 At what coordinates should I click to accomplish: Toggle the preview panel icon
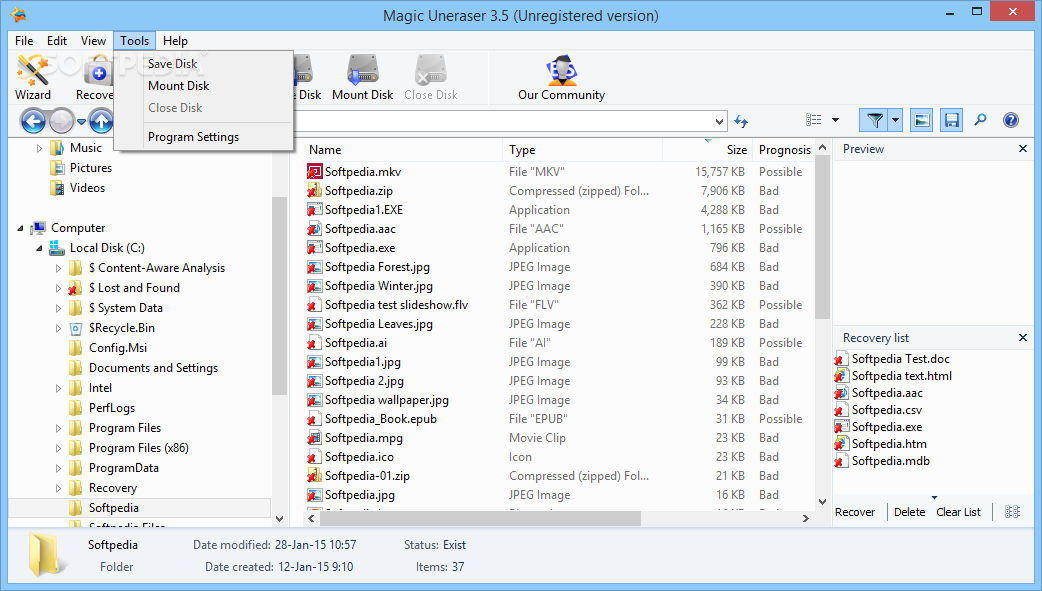[x=922, y=120]
